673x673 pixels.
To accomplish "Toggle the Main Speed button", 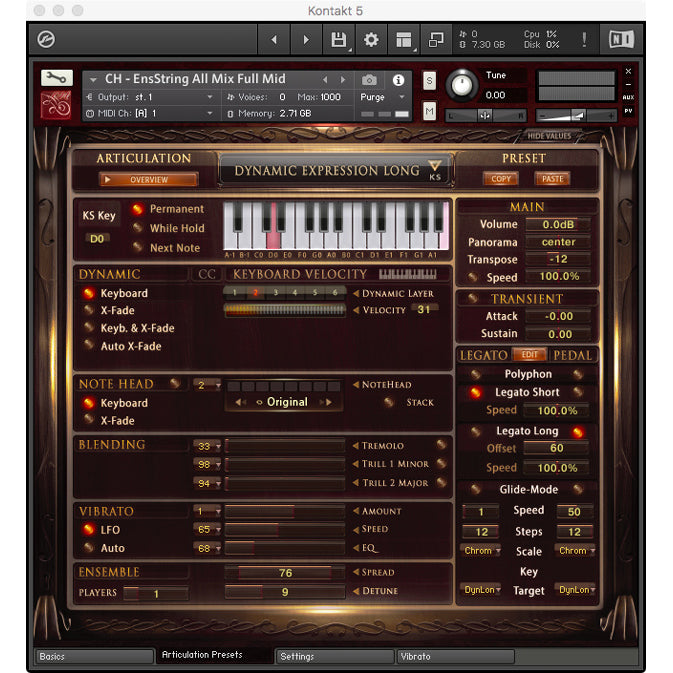I will (473, 277).
